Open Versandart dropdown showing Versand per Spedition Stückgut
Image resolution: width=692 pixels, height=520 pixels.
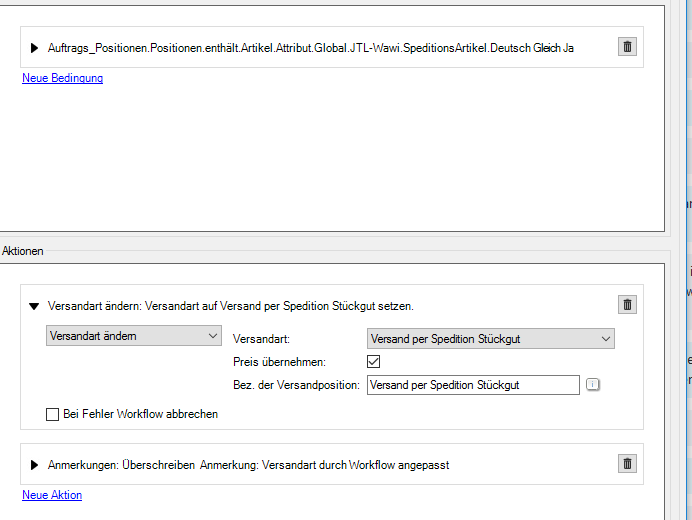(490, 339)
